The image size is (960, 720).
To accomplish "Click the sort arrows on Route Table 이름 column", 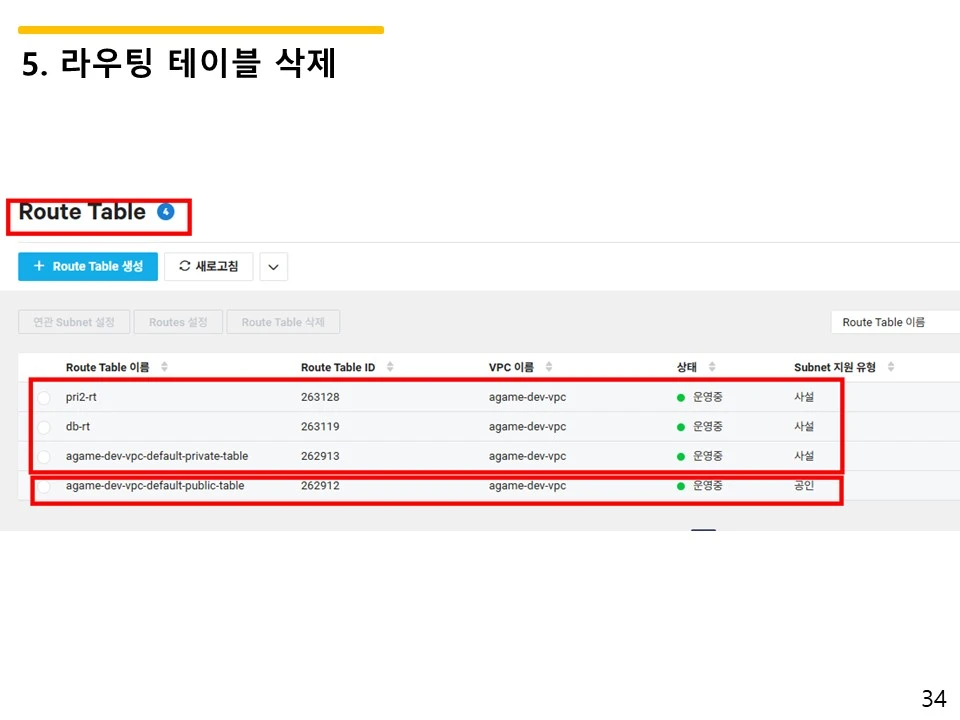I will pos(165,367).
